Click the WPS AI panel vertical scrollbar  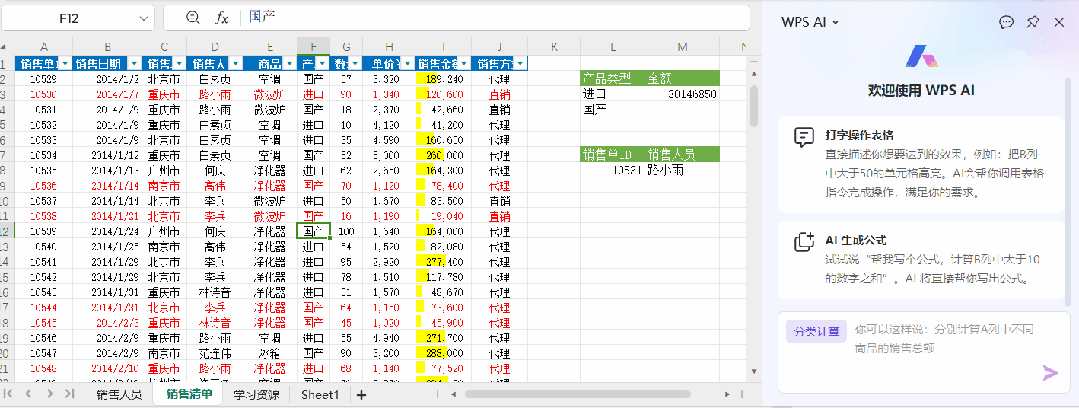click(x=1068, y=193)
